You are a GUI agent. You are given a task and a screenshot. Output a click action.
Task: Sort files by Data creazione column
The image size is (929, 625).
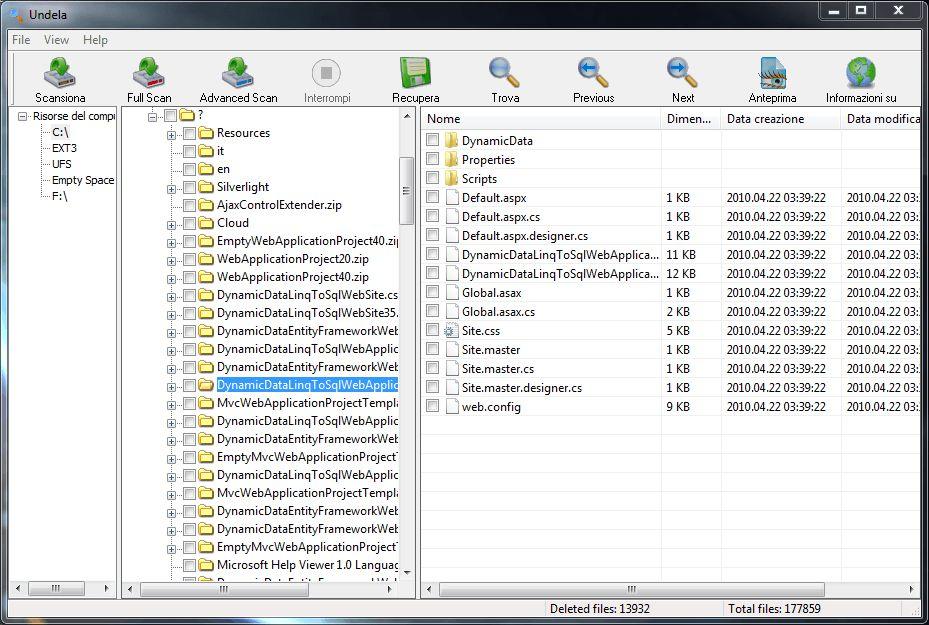780,119
